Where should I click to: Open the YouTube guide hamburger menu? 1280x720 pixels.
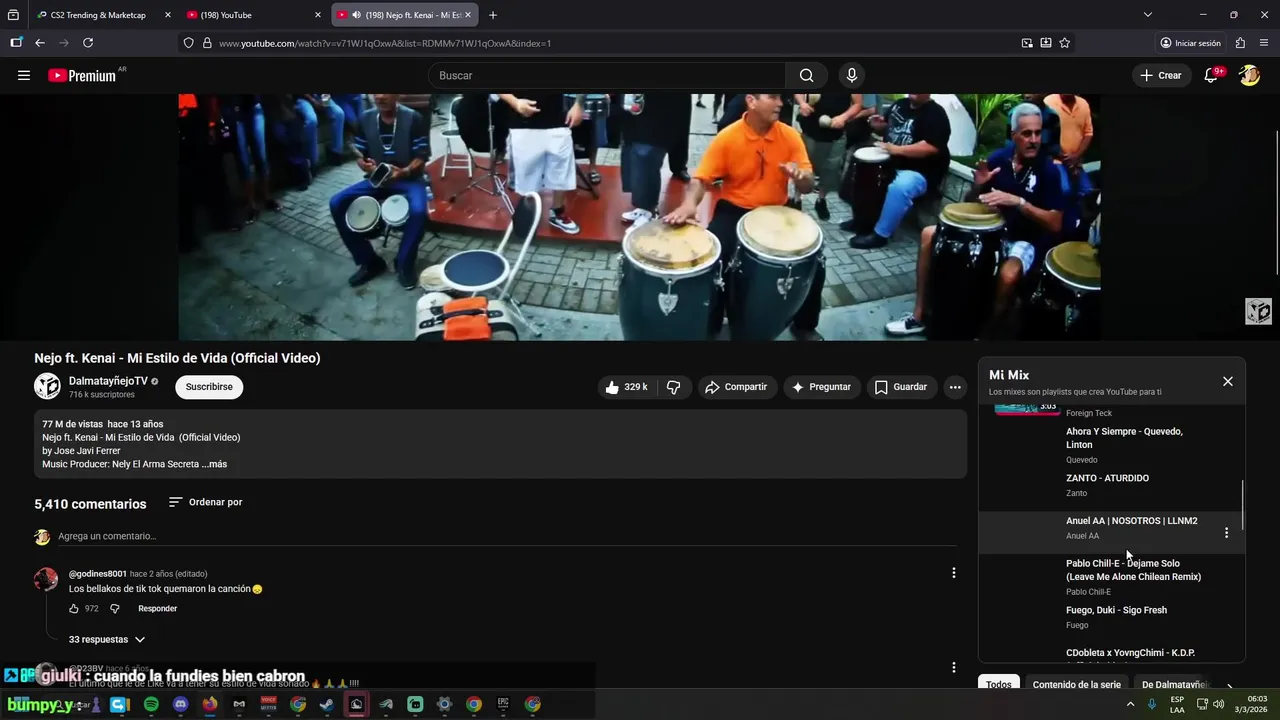click(x=24, y=75)
